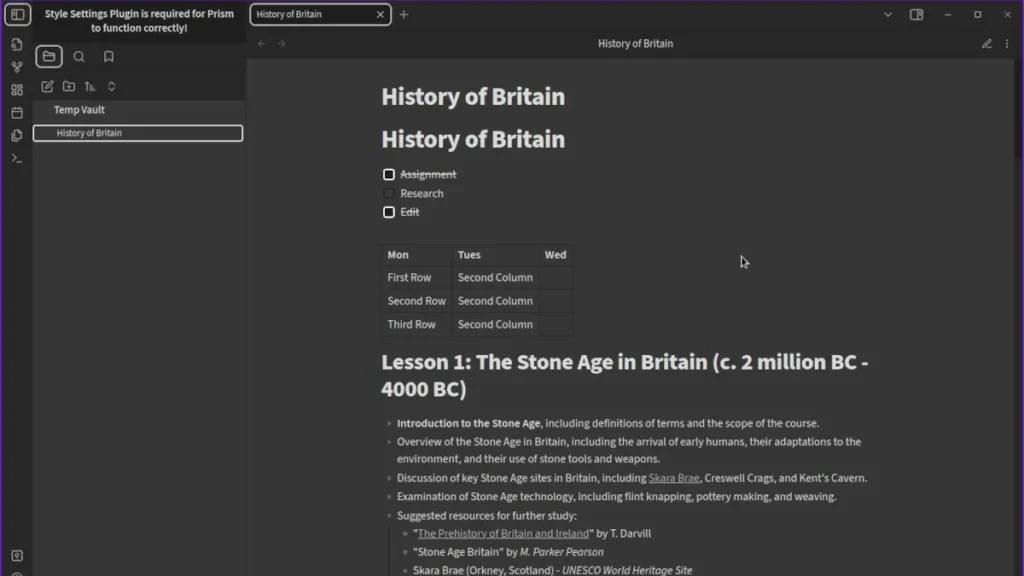Open the bookmarks panel icon
The width and height of the screenshot is (1024, 576).
click(108, 57)
